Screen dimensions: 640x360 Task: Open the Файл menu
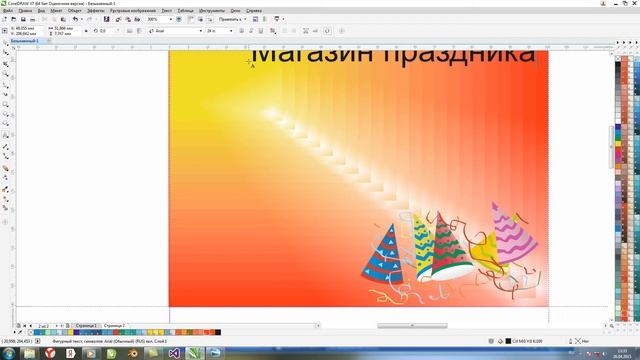[8, 11]
